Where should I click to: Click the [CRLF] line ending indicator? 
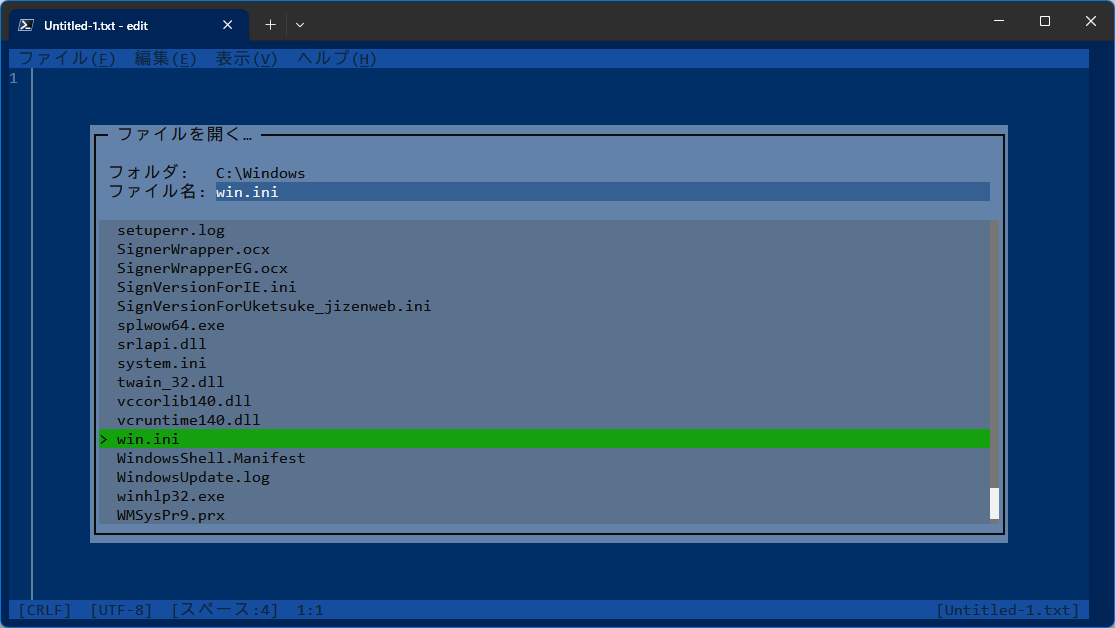point(45,610)
